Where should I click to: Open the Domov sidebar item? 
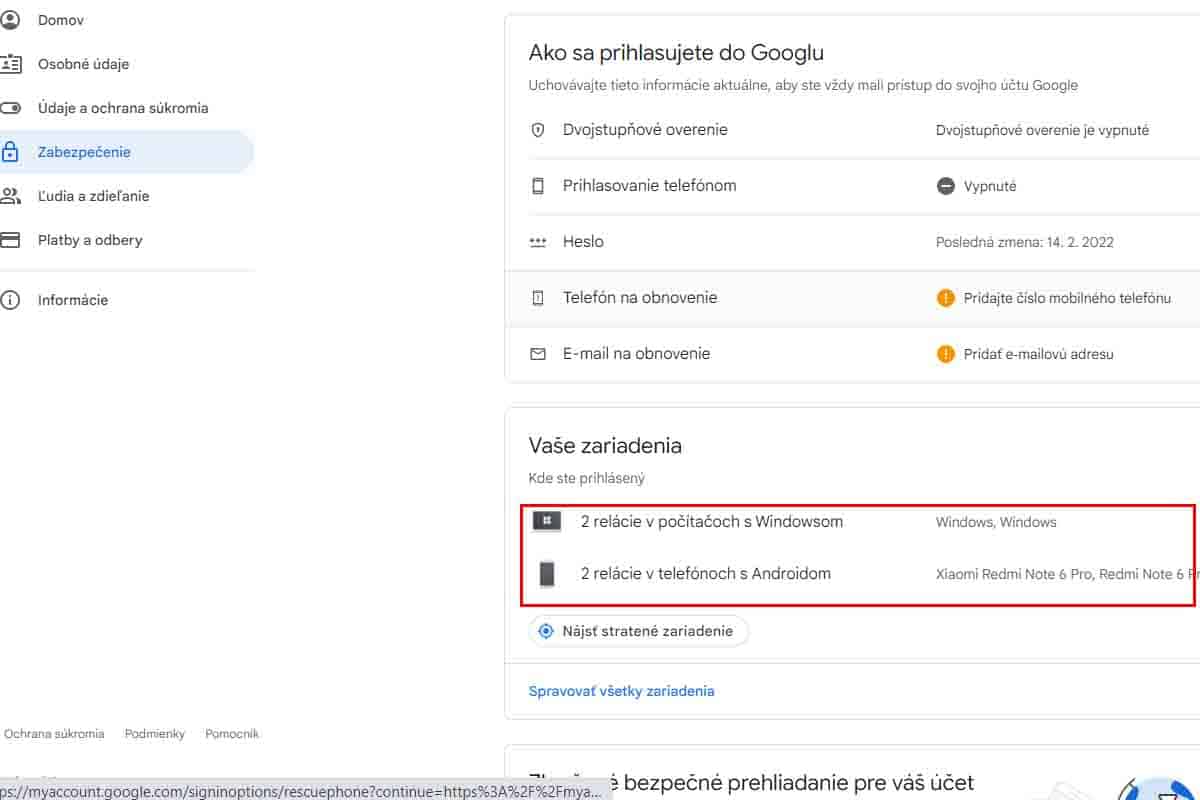pos(126,20)
